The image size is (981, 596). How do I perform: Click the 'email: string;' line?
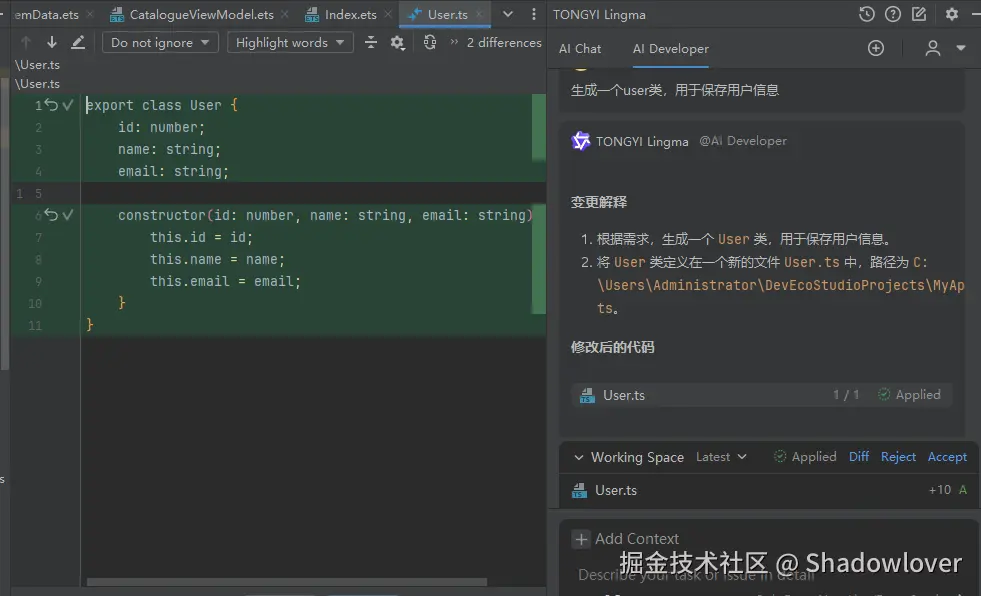pyautogui.click(x=173, y=171)
